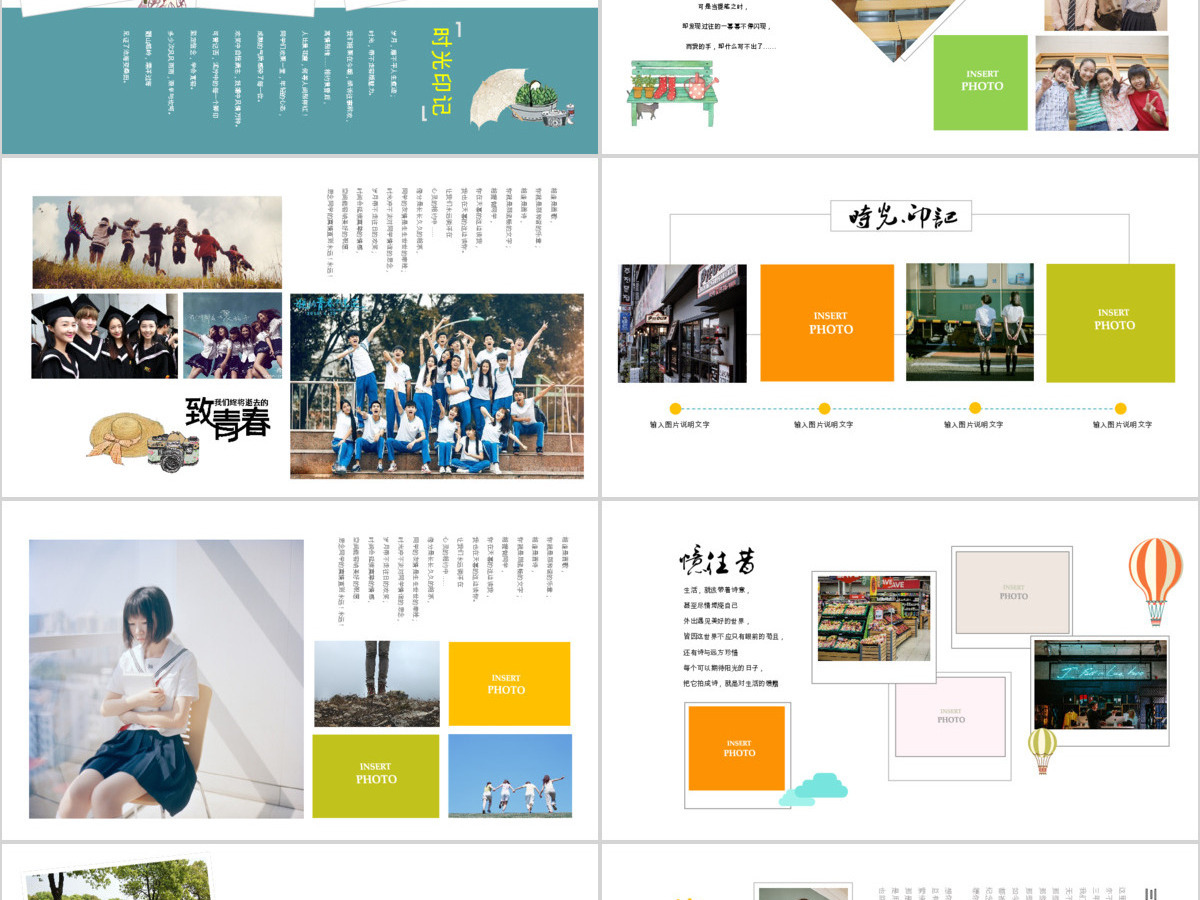Select caption 输入图片说明文字 under the olive placeholder

(1122, 425)
